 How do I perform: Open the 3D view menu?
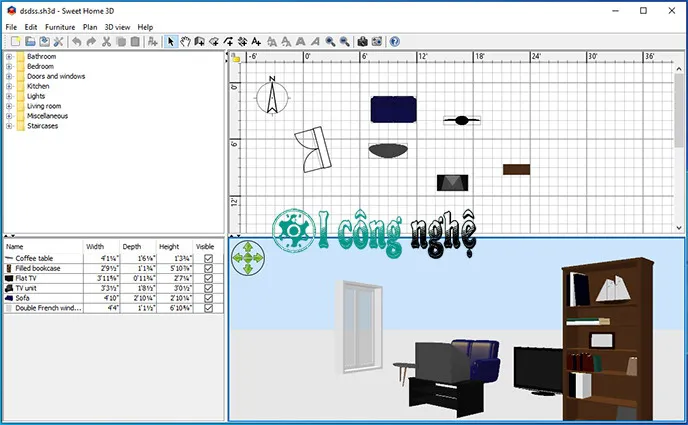tap(117, 27)
